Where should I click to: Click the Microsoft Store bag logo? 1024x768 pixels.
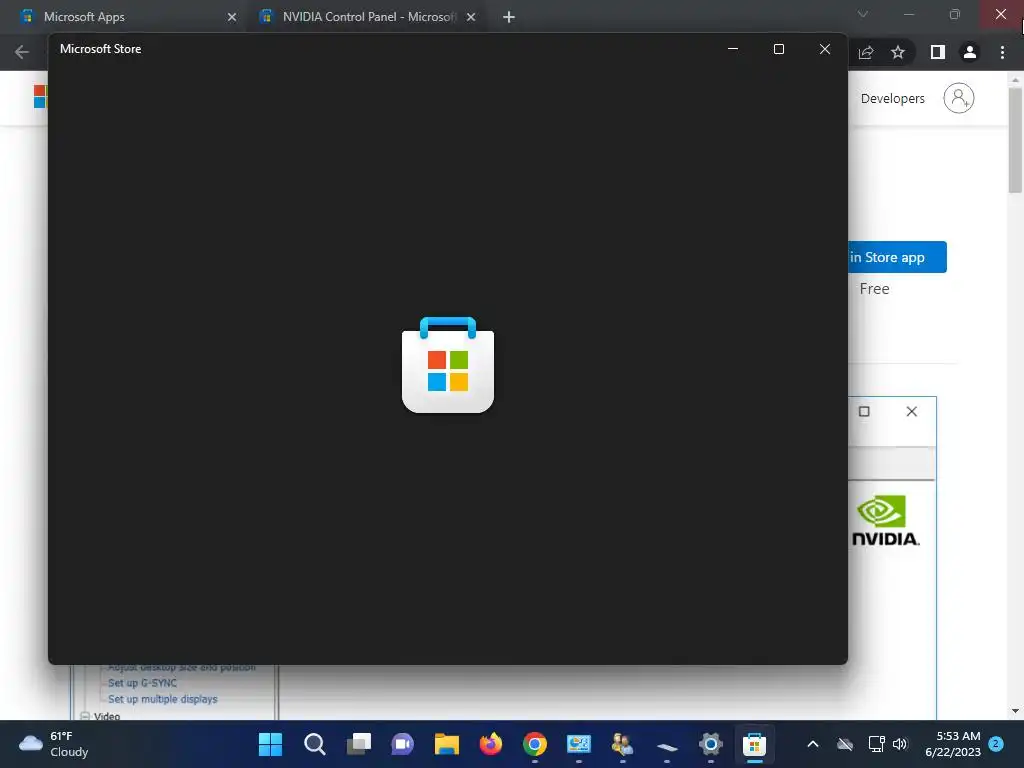point(448,364)
